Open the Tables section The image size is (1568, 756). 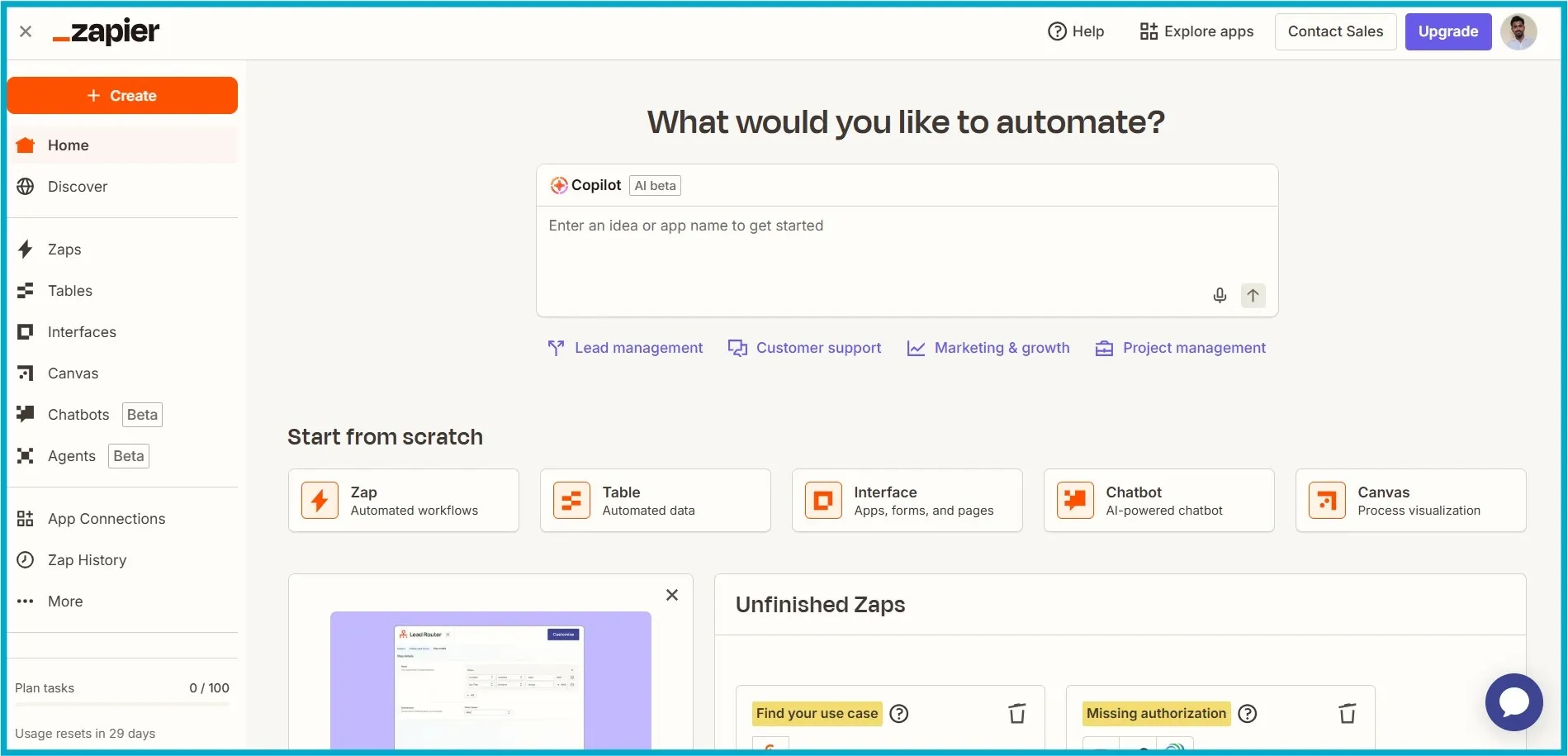[69, 290]
